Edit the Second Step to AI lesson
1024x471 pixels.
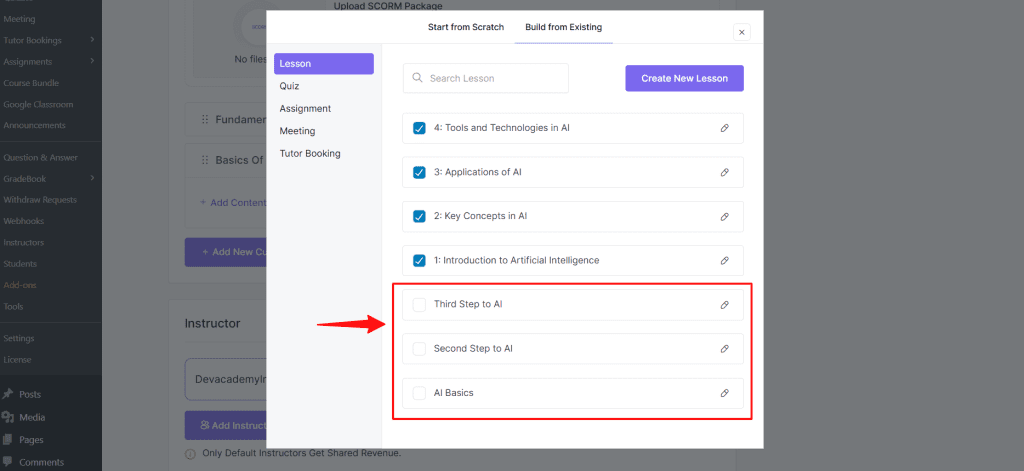[724, 349]
